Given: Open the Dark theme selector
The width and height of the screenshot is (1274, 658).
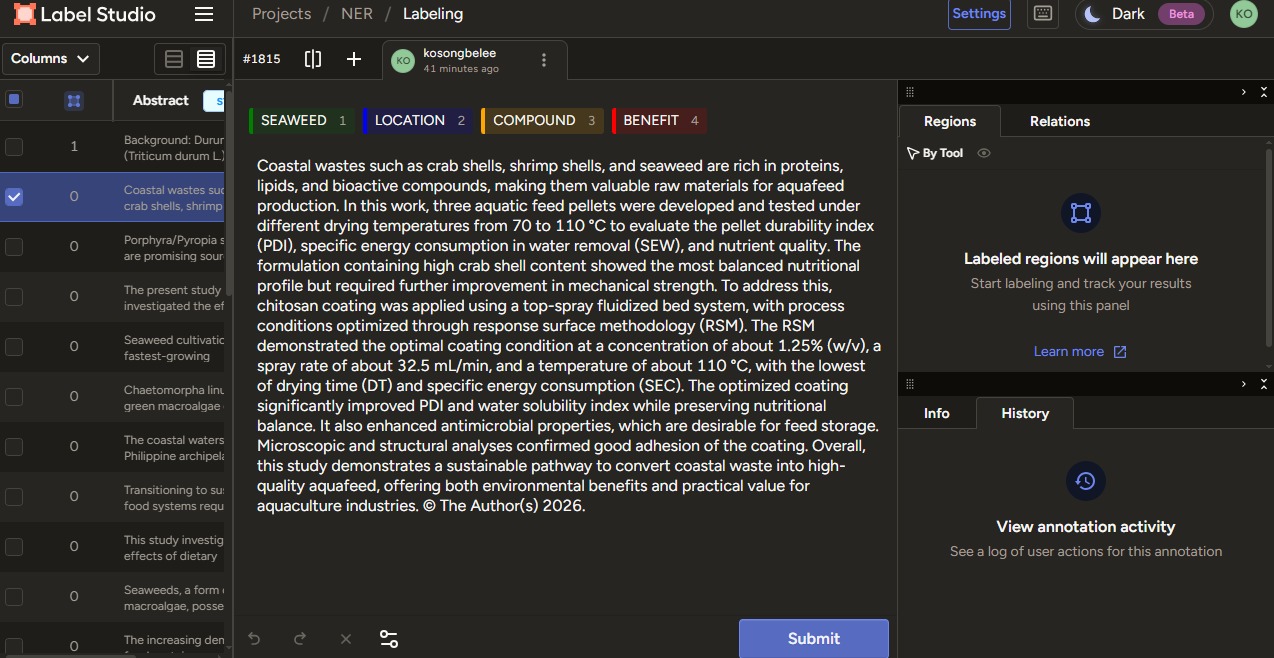Looking at the screenshot, I should [1144, 14].
